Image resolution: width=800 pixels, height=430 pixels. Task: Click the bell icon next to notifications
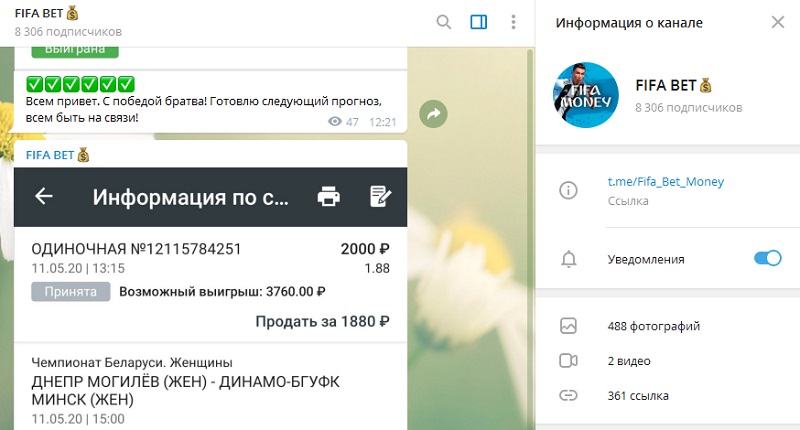pos(569,259)
